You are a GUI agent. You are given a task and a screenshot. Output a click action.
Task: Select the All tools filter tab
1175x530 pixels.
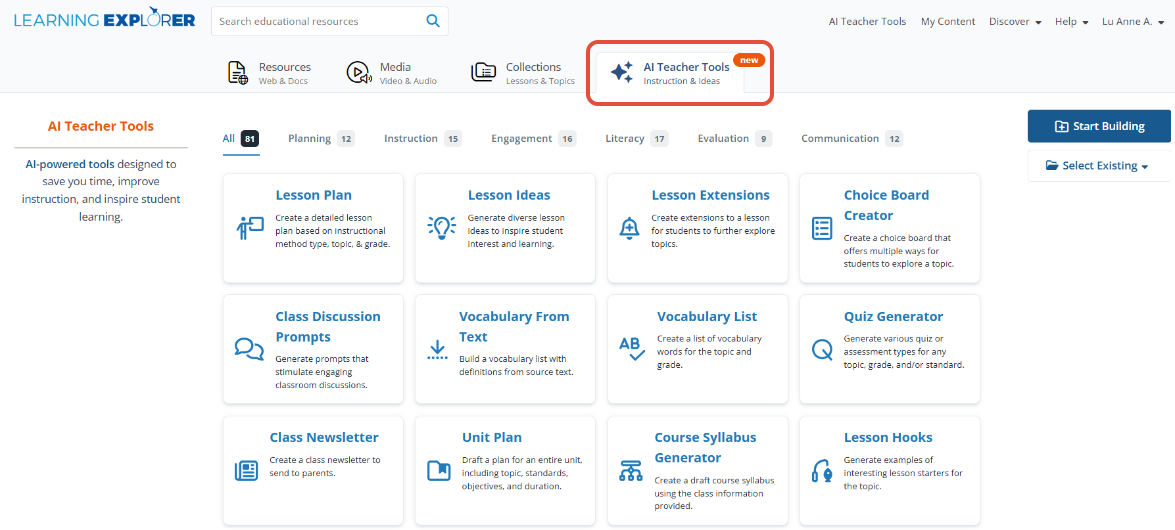tap(241, 139)
